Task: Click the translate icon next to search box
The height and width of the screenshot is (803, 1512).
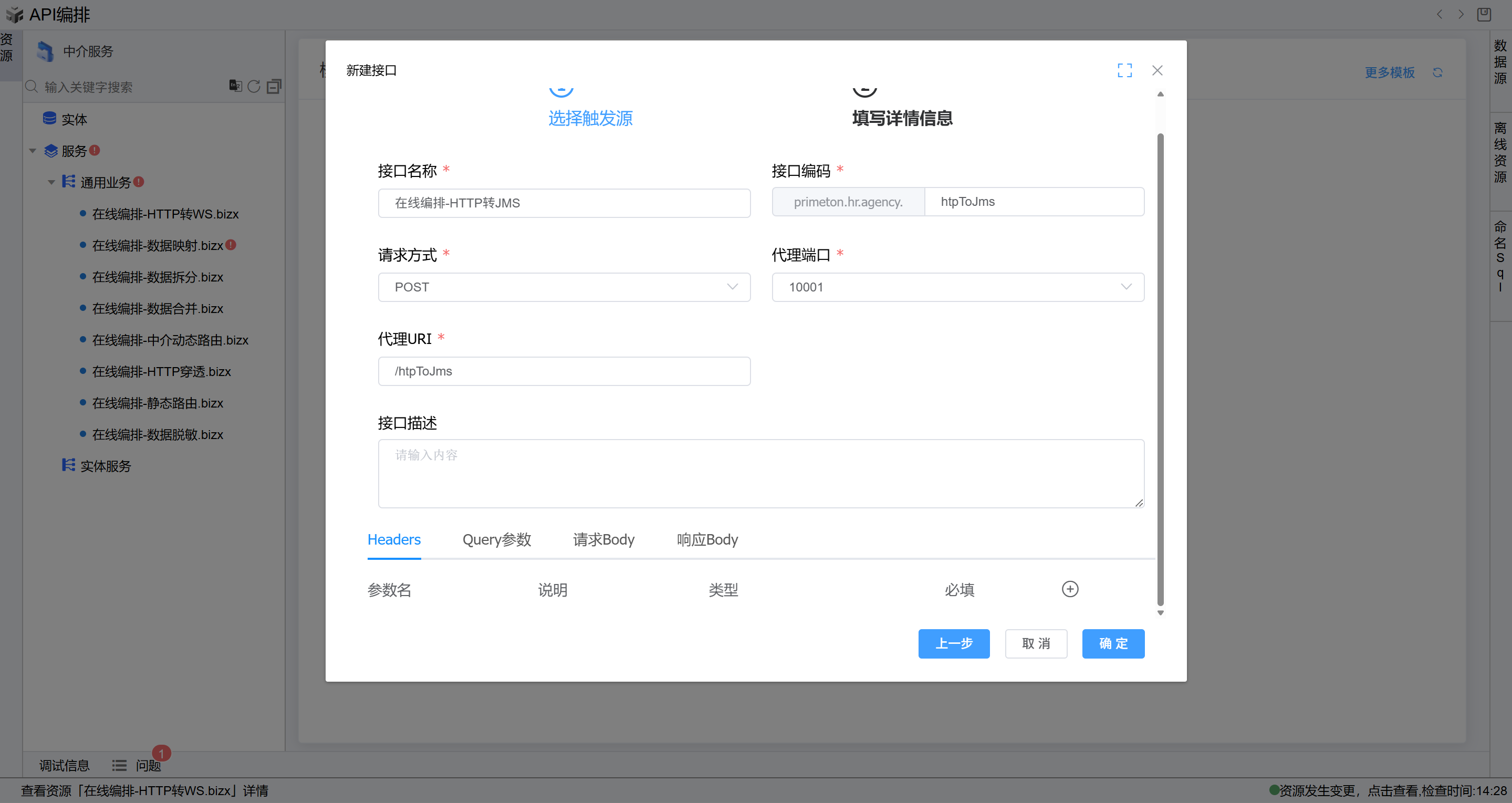Action: point(235,86)
